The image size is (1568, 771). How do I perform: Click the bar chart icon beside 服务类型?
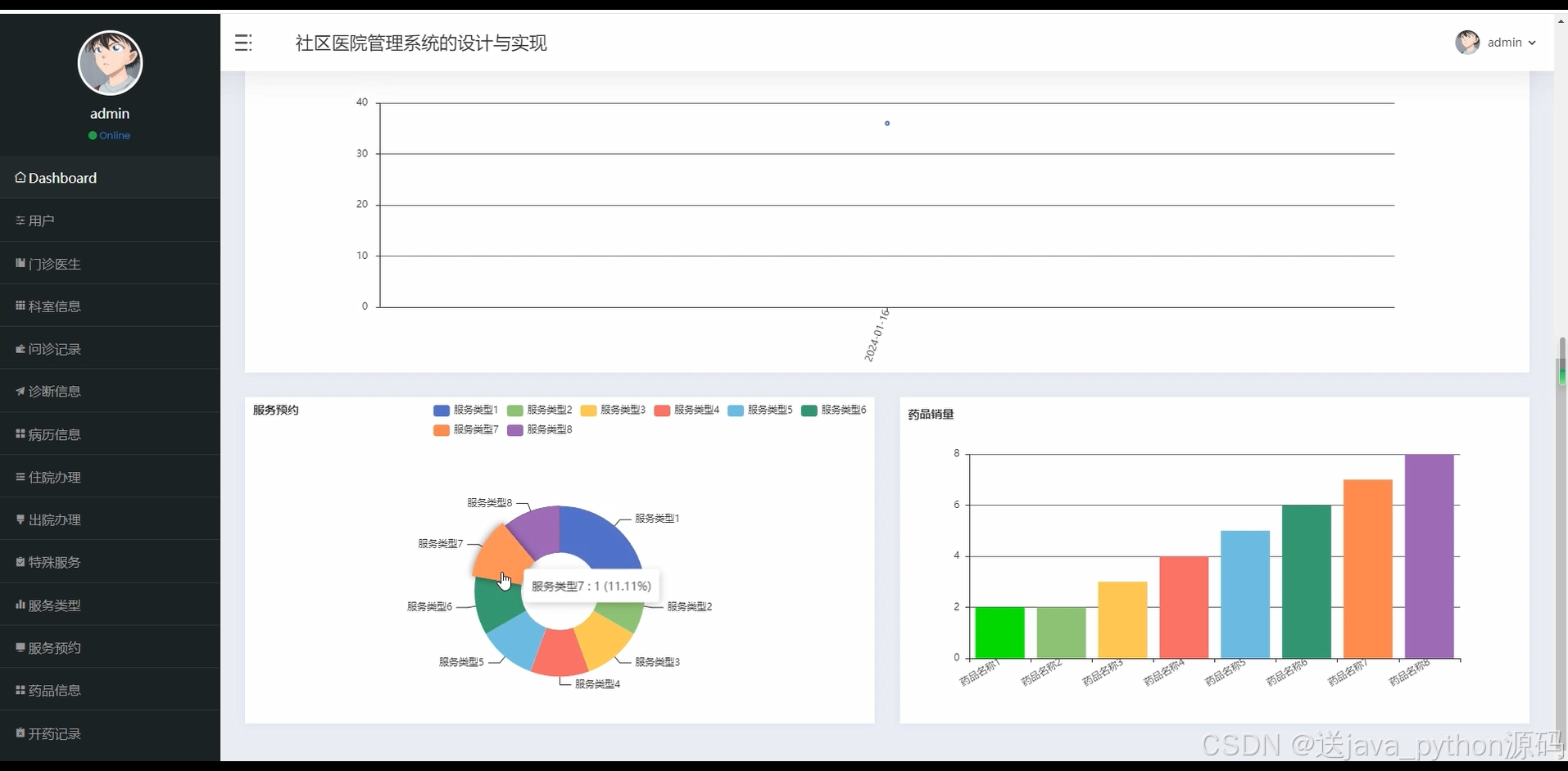20,605
